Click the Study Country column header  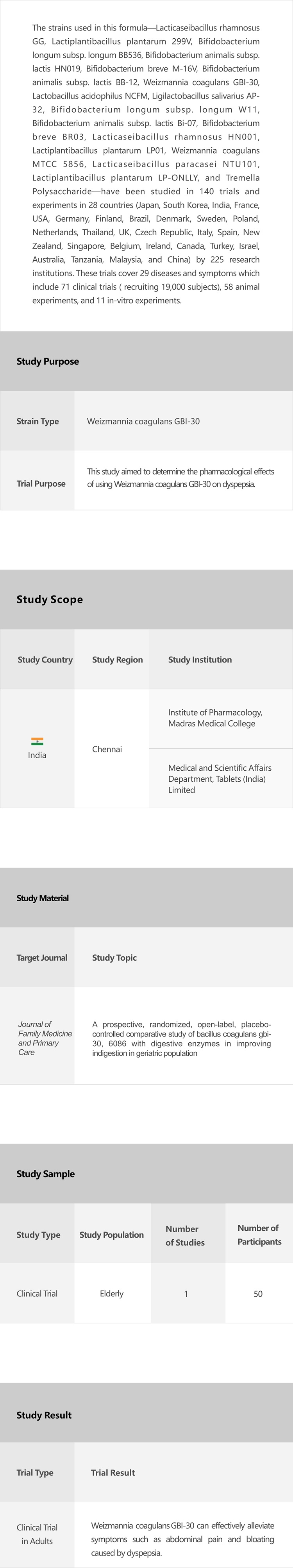(x=45, y=659)
